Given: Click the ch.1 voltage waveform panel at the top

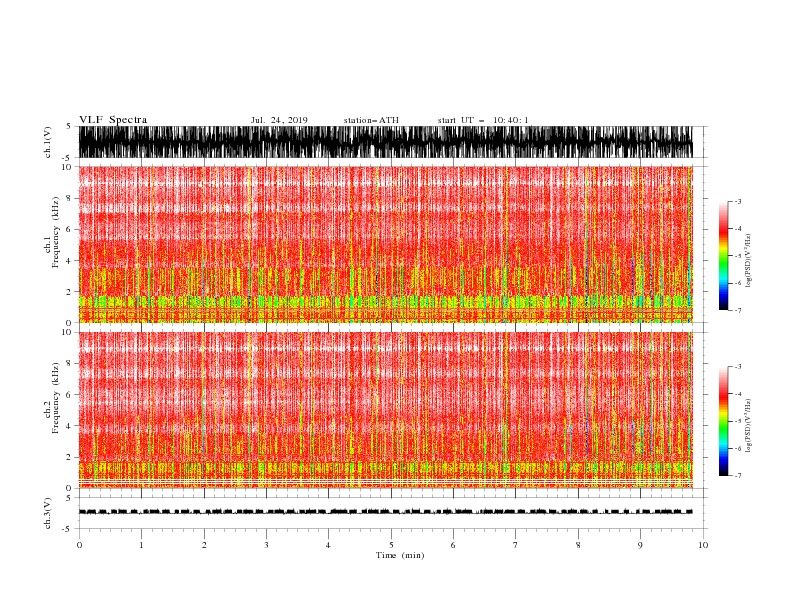Looking at the screenshot, I should (x=392, y=142).
